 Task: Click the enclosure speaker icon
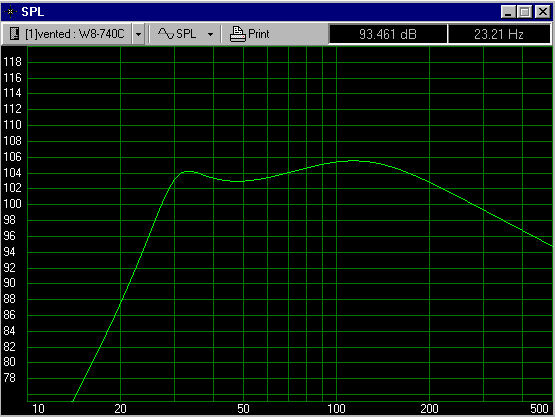click(14, 34)
